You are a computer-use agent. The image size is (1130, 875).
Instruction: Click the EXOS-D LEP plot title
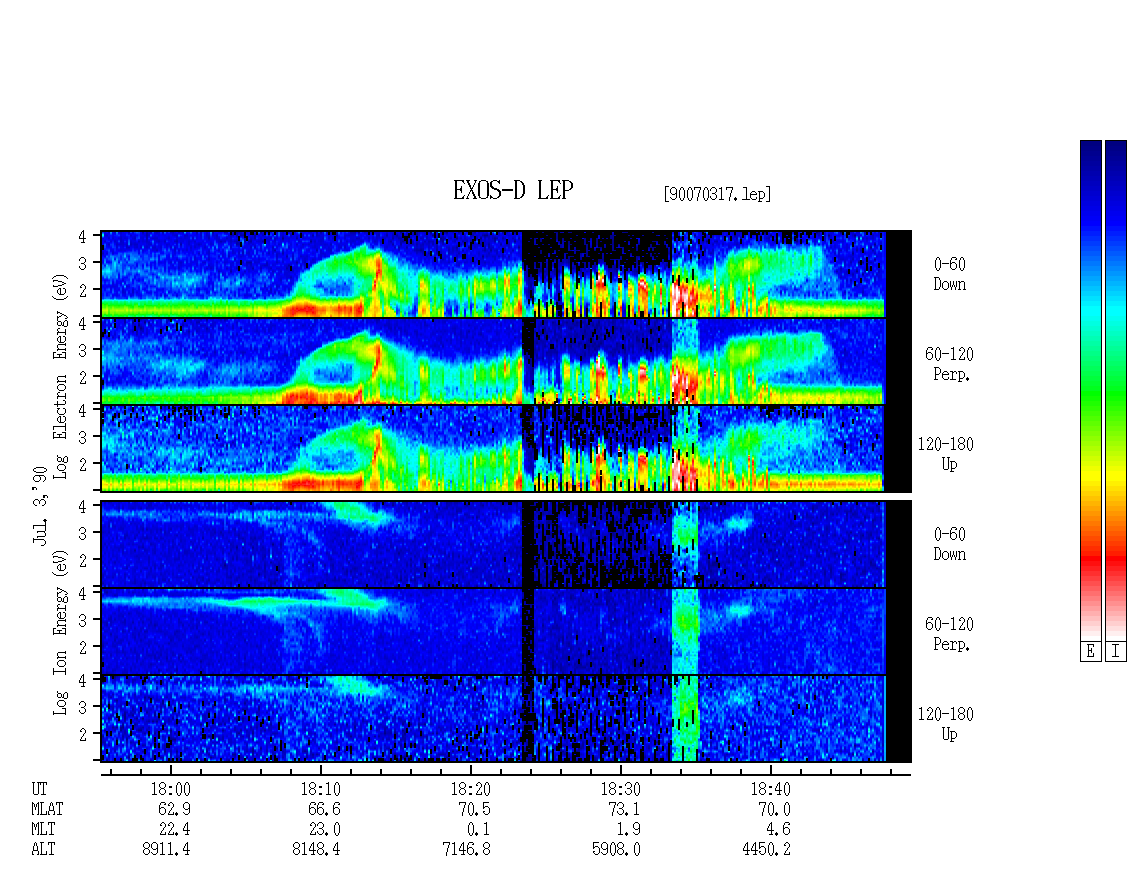point(513,190)
